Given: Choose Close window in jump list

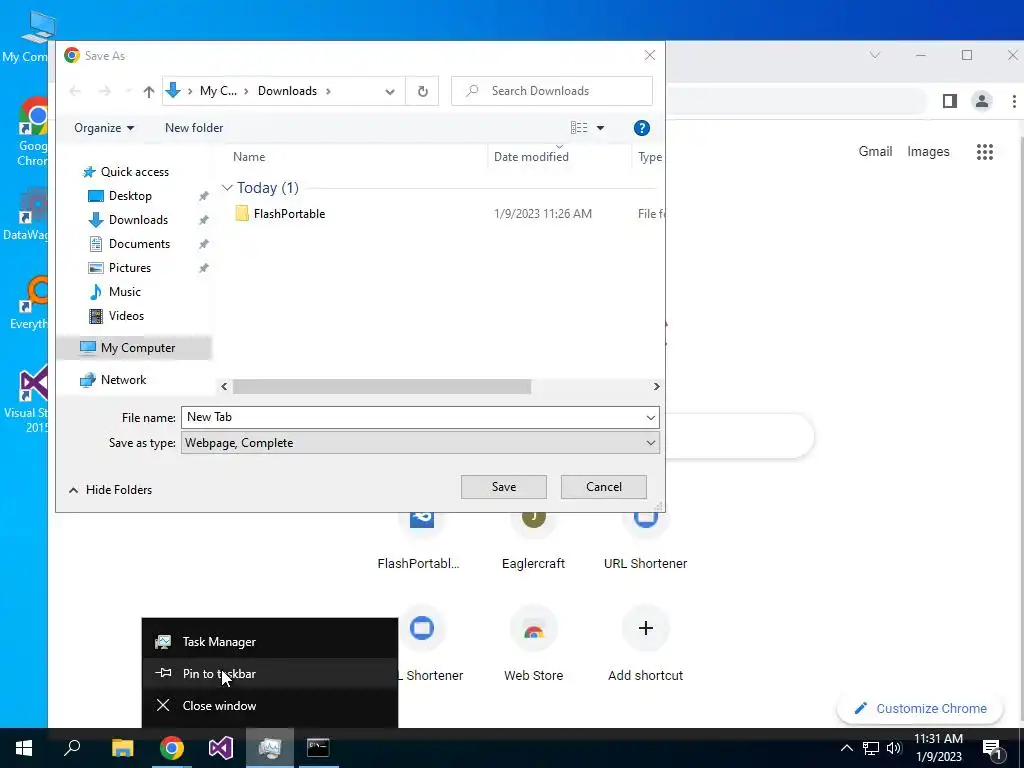Looking at the screenshot, I should pos(270,706).
